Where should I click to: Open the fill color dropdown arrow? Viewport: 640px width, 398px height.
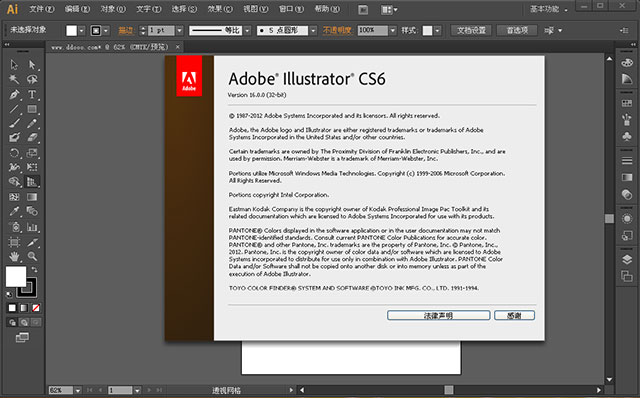(82, 30)
